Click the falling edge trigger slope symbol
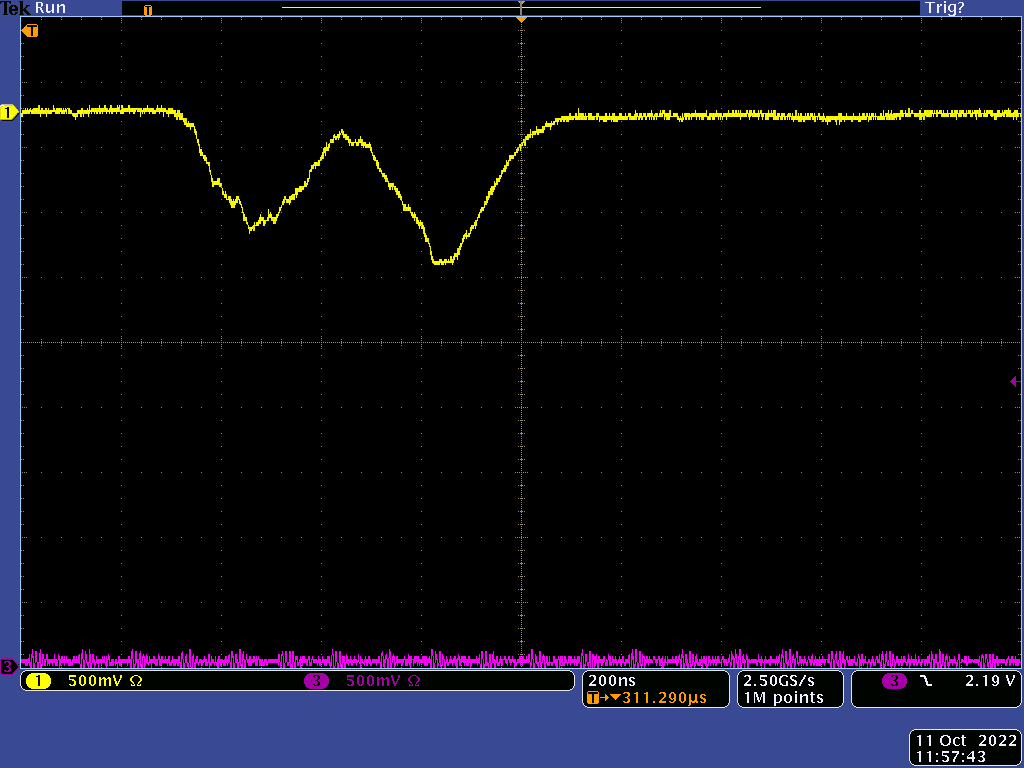This screenshot has height=768, width=1024. pyautogui.click(x=926, y=680)
